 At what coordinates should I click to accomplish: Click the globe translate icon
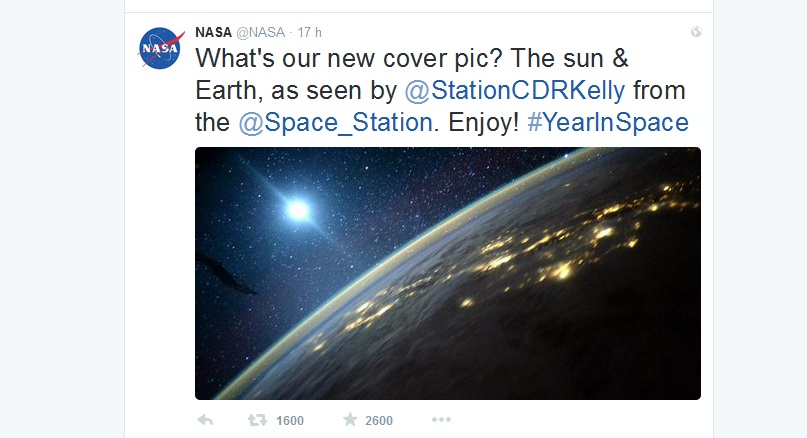pos(696,32)
